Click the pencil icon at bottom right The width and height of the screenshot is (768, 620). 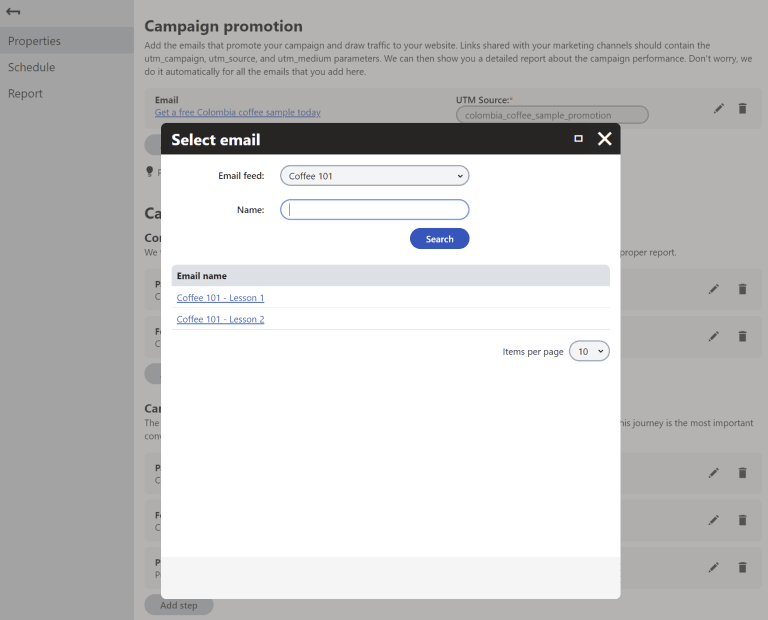[713, 567]
